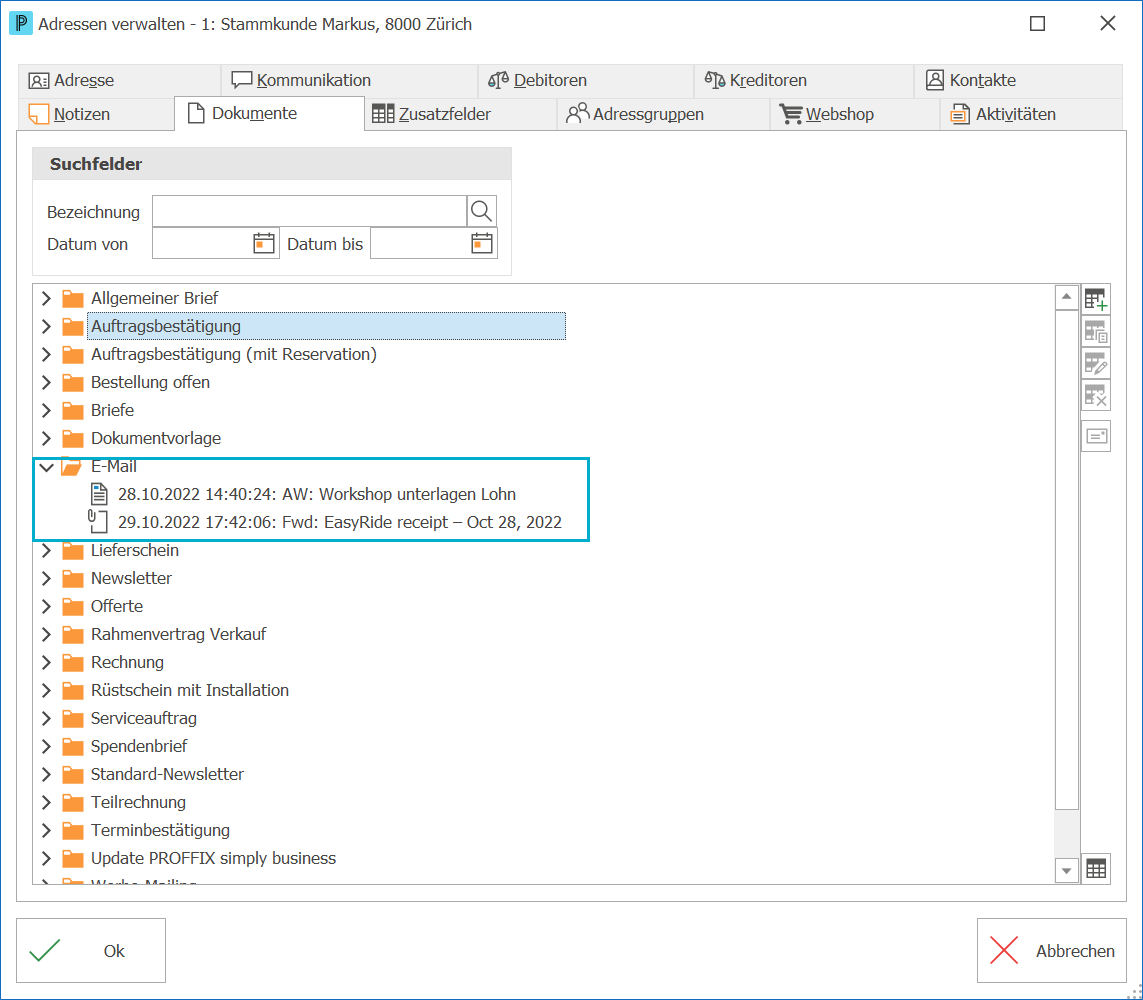
Task: Click the scroll down arrow of document list
Action: coord(1066,871)
